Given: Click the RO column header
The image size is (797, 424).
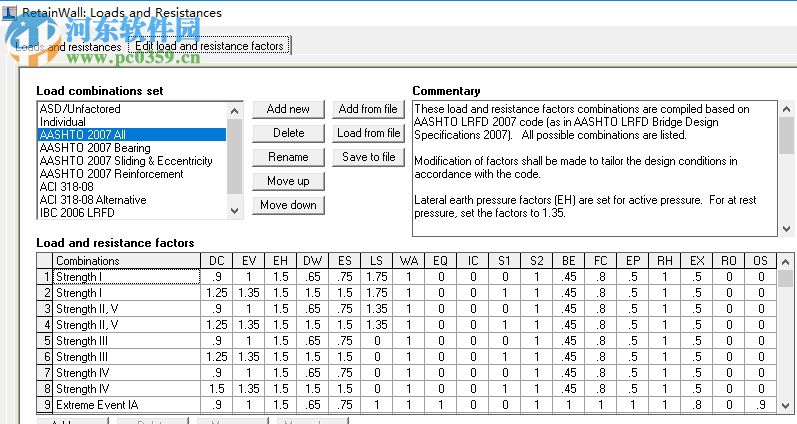Looking at the screenshot, I should coord(729,261).
